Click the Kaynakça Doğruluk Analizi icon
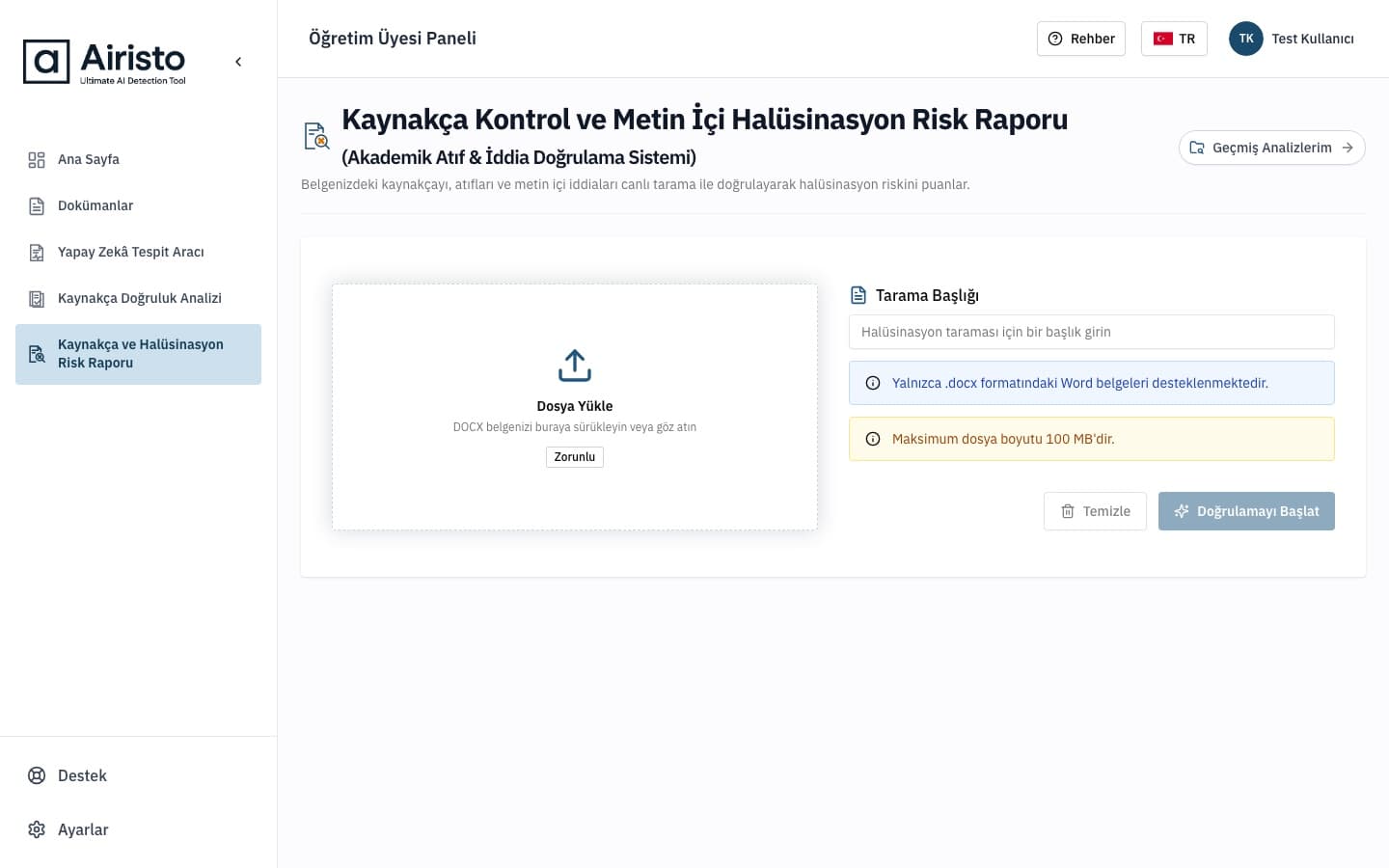 [37, 299]
